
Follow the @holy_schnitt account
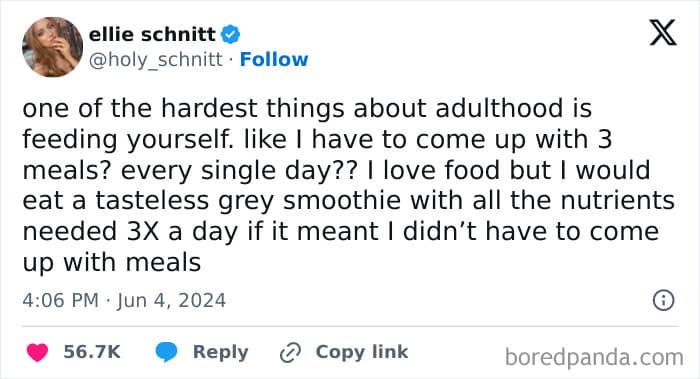coord(274,59)
